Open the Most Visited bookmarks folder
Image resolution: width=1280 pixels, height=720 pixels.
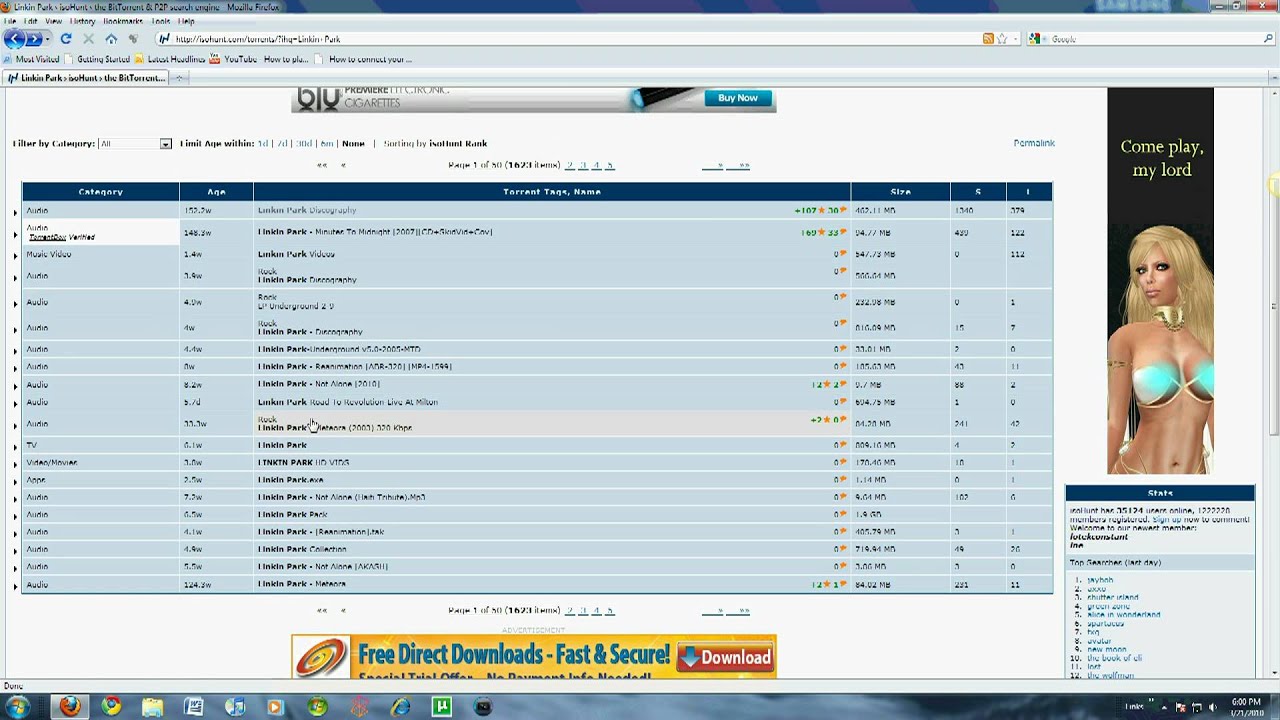31,59
